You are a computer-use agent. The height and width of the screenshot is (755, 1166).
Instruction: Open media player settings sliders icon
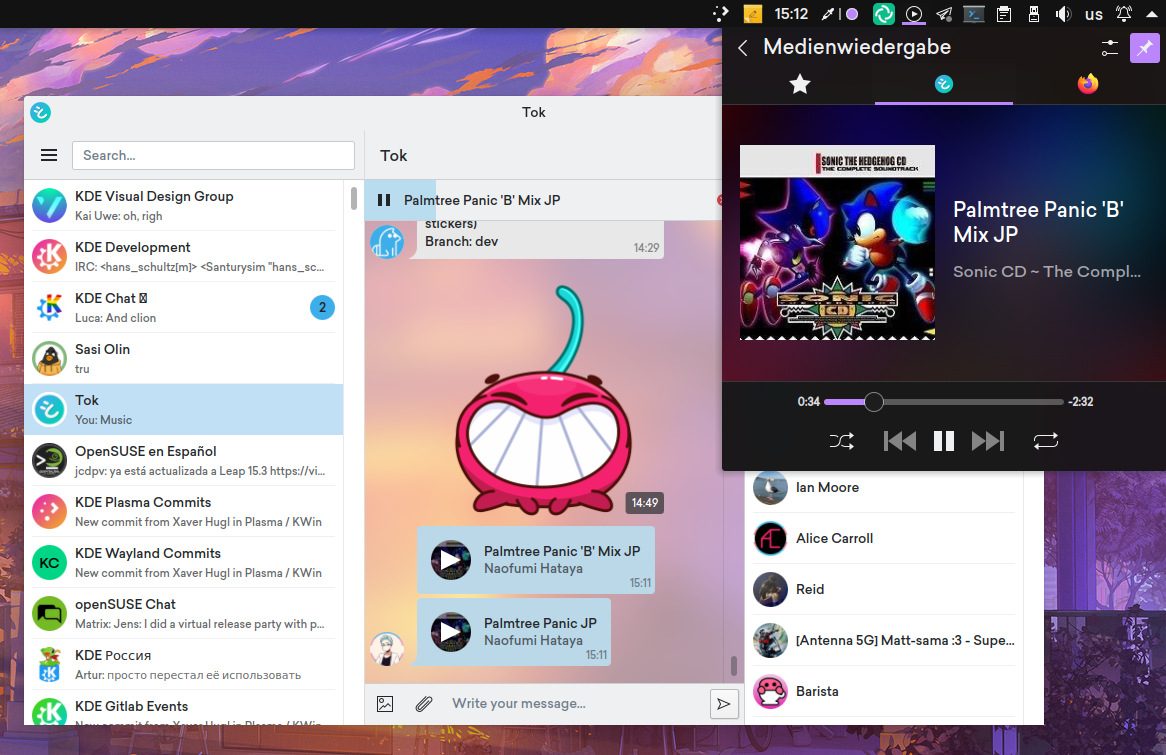1109,48
